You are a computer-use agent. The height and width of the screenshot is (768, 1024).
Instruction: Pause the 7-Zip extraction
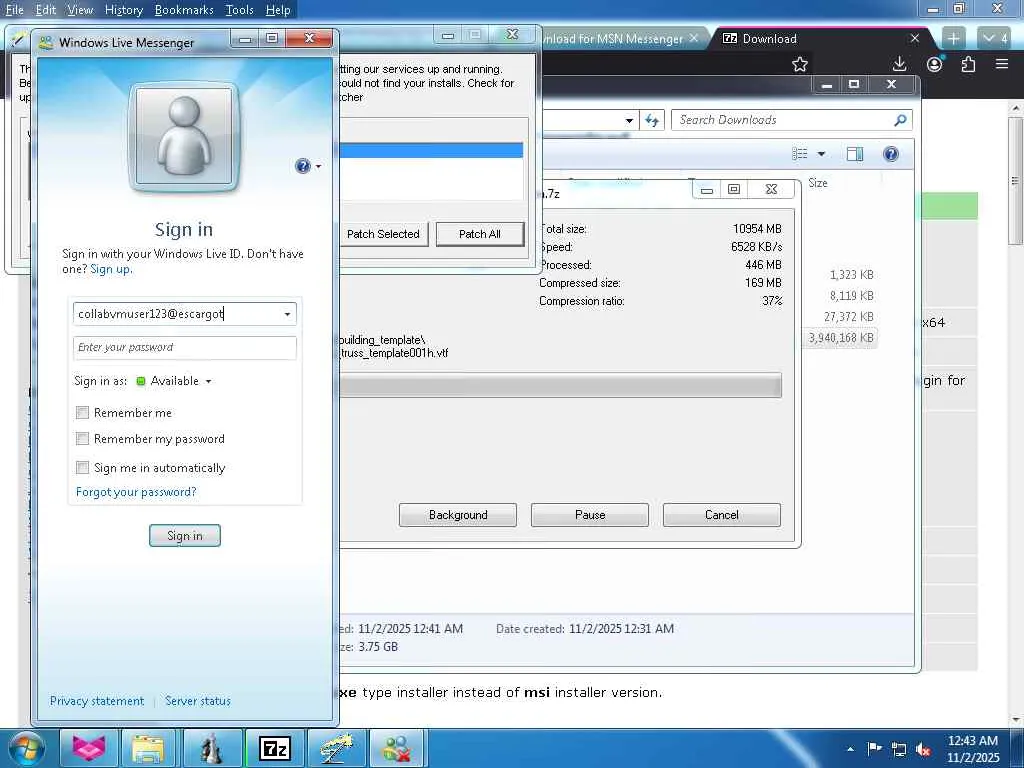point(590,515)
